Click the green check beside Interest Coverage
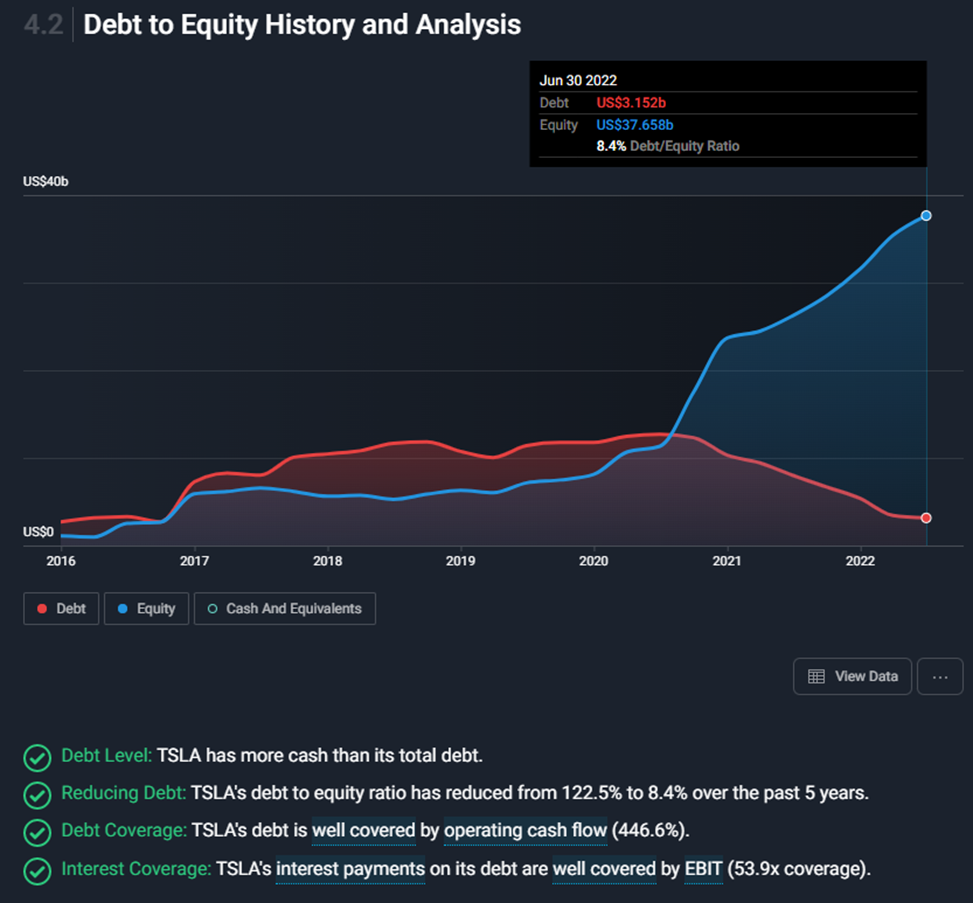 (37, 869)
